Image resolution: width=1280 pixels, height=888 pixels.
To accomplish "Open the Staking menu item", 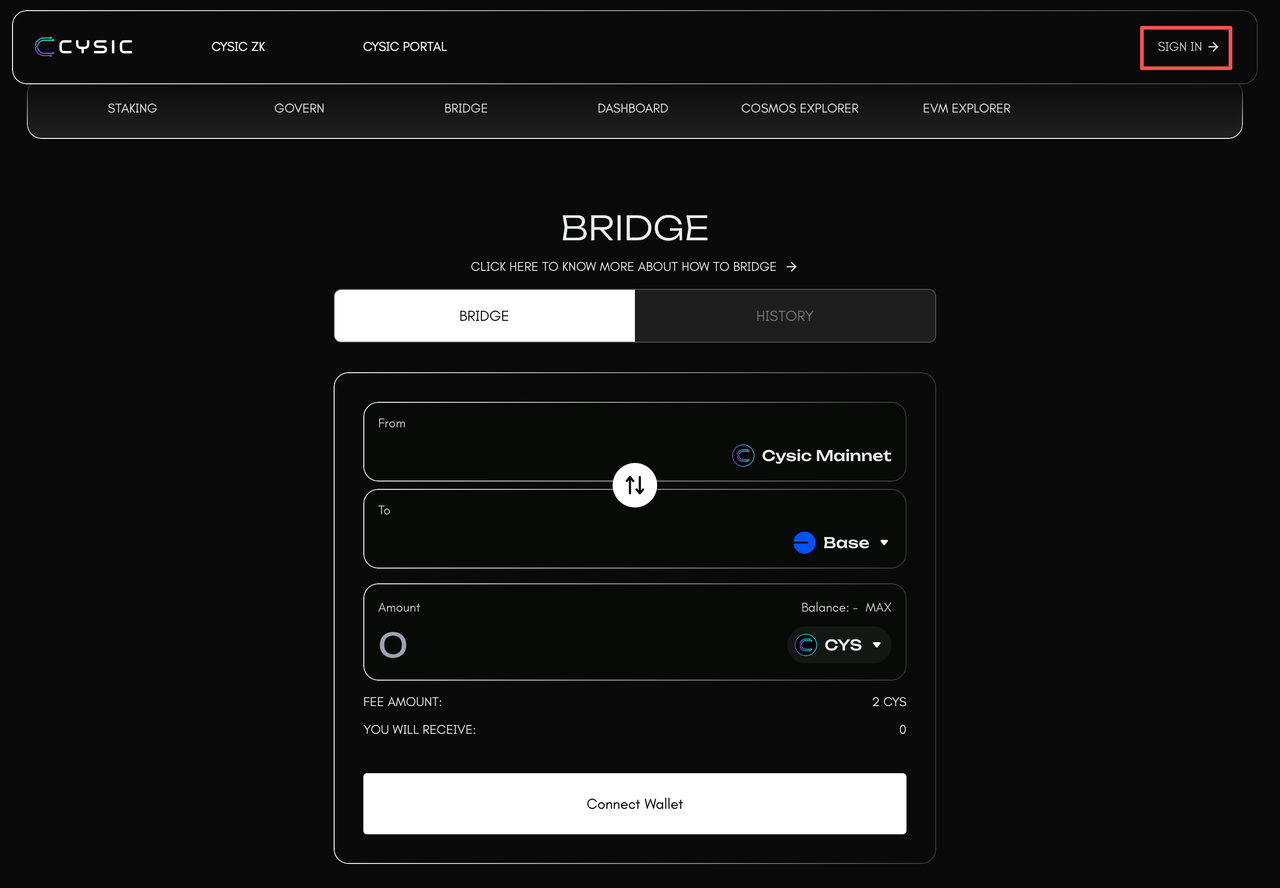I will pyautogui.click(x=132, y=108).
